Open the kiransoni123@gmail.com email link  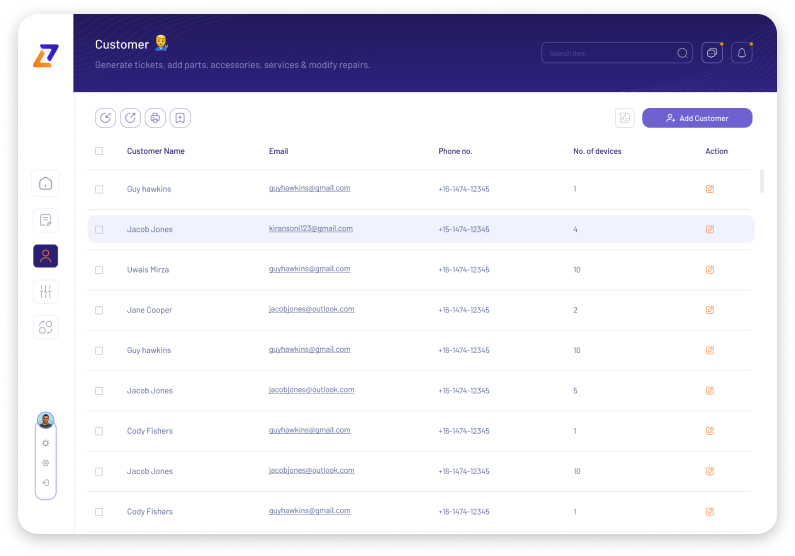tap(310, 229)
